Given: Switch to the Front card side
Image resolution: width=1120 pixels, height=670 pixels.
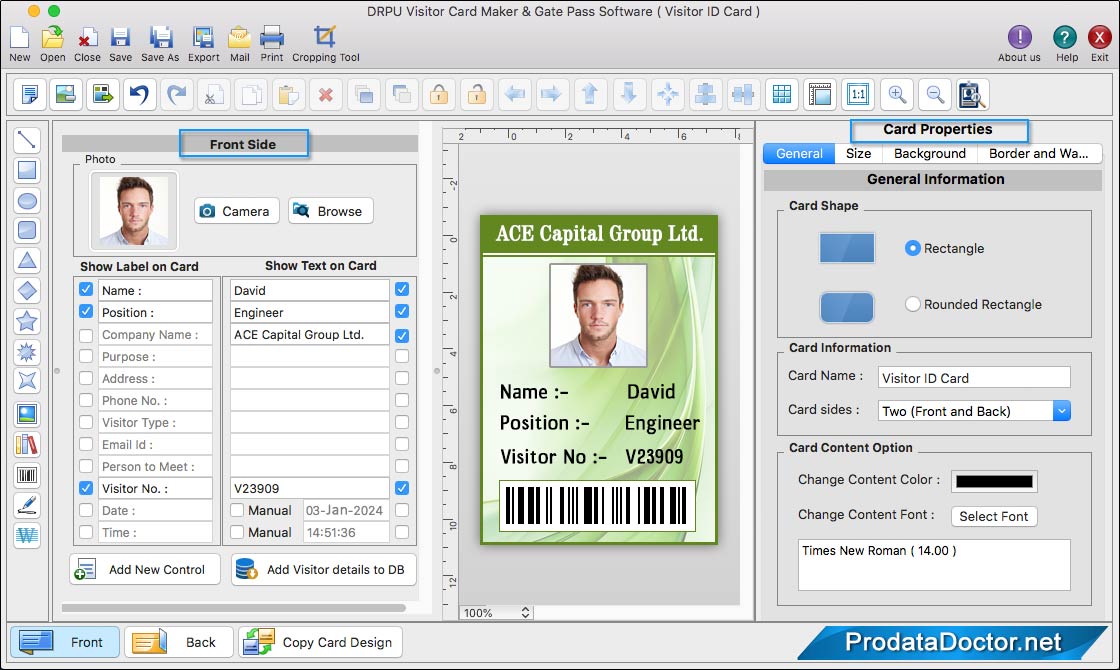Looking at the screenshot, I should point(64,642).
